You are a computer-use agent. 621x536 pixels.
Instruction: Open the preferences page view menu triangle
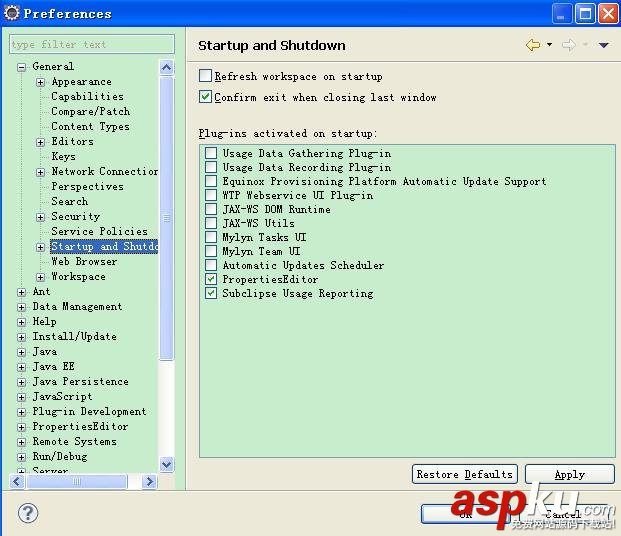(603, 45)
